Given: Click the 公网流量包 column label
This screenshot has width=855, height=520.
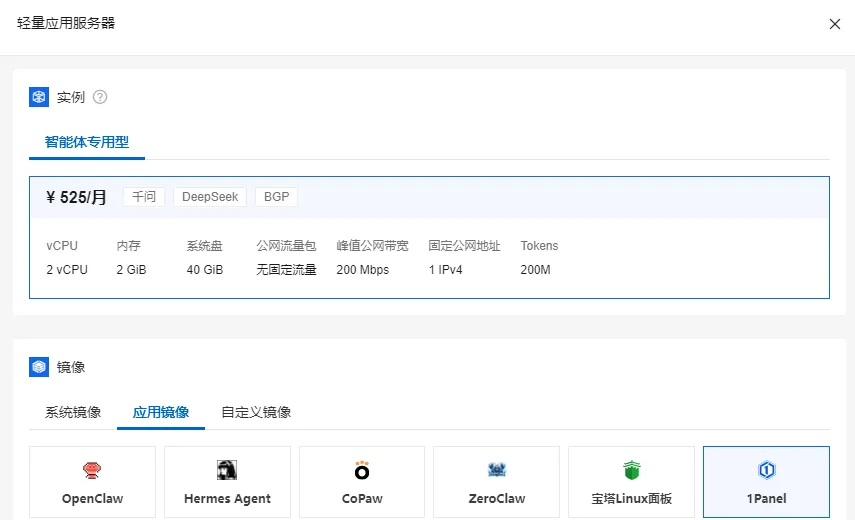Looking at the screenshot, I should 286,246.
